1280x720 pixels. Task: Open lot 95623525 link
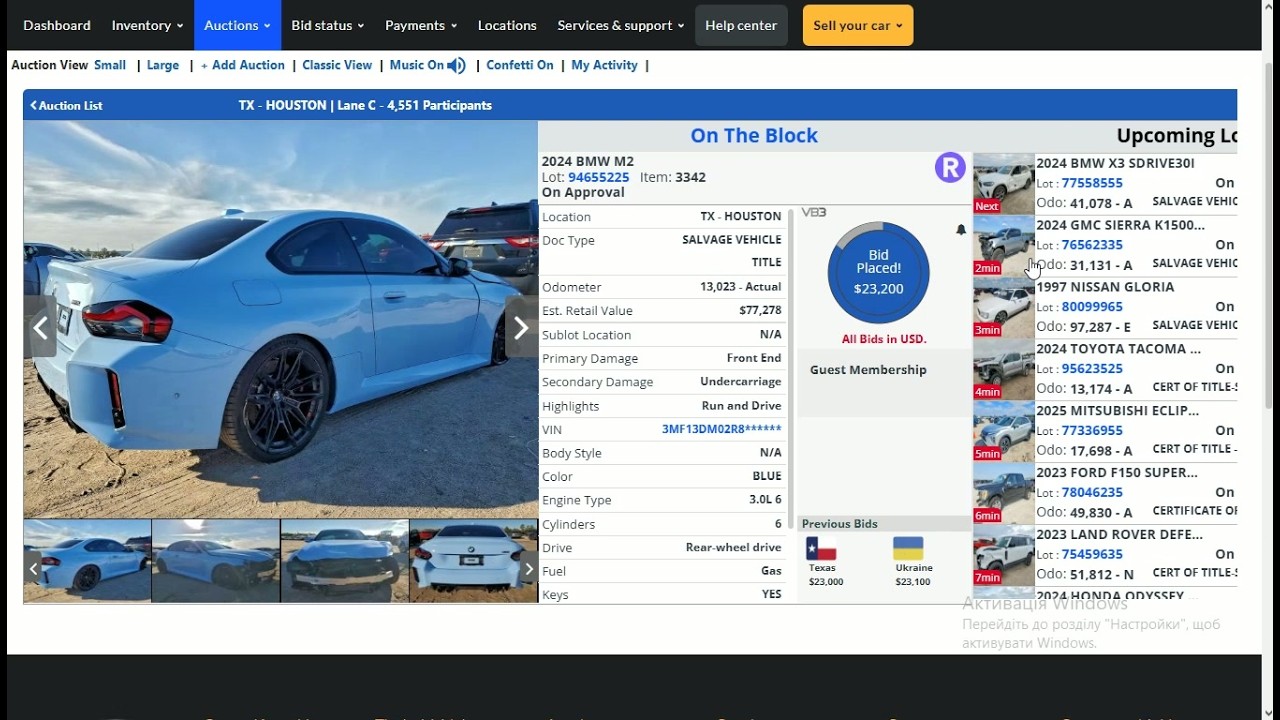click(x=1092, y=369)
